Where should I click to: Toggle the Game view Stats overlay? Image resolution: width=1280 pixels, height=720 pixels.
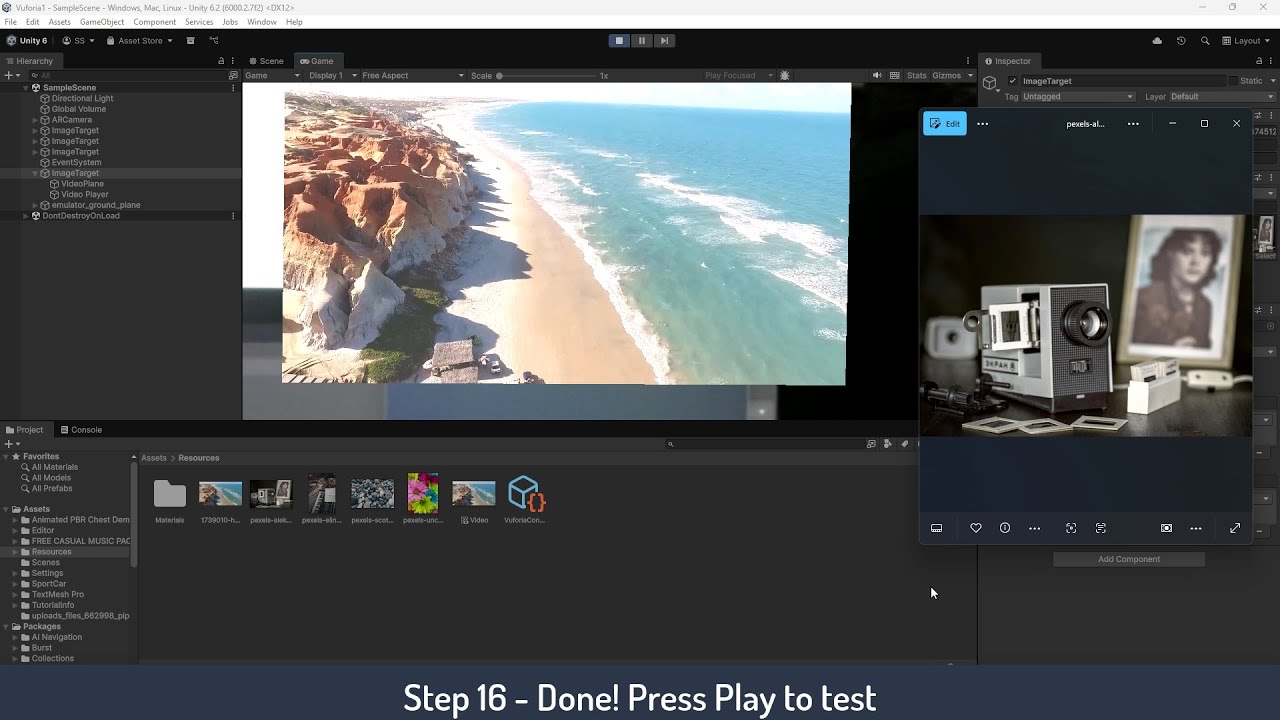tap(917, 75)
